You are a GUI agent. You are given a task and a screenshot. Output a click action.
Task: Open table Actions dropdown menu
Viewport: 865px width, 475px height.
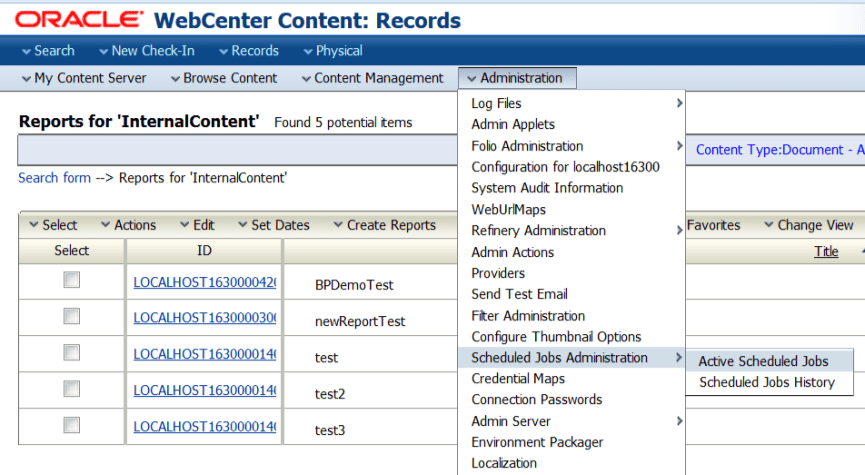[129, 225]
